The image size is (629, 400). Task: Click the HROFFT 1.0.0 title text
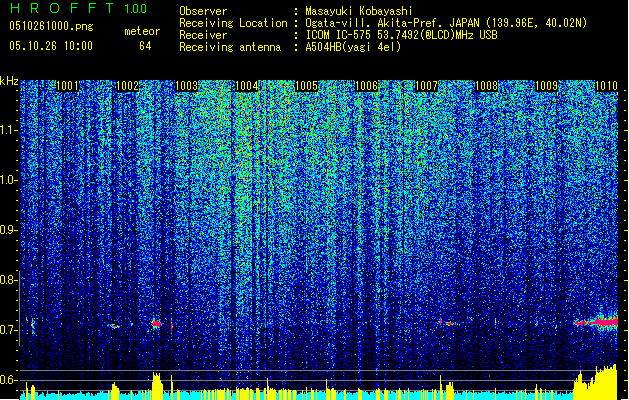coord(78,8)
